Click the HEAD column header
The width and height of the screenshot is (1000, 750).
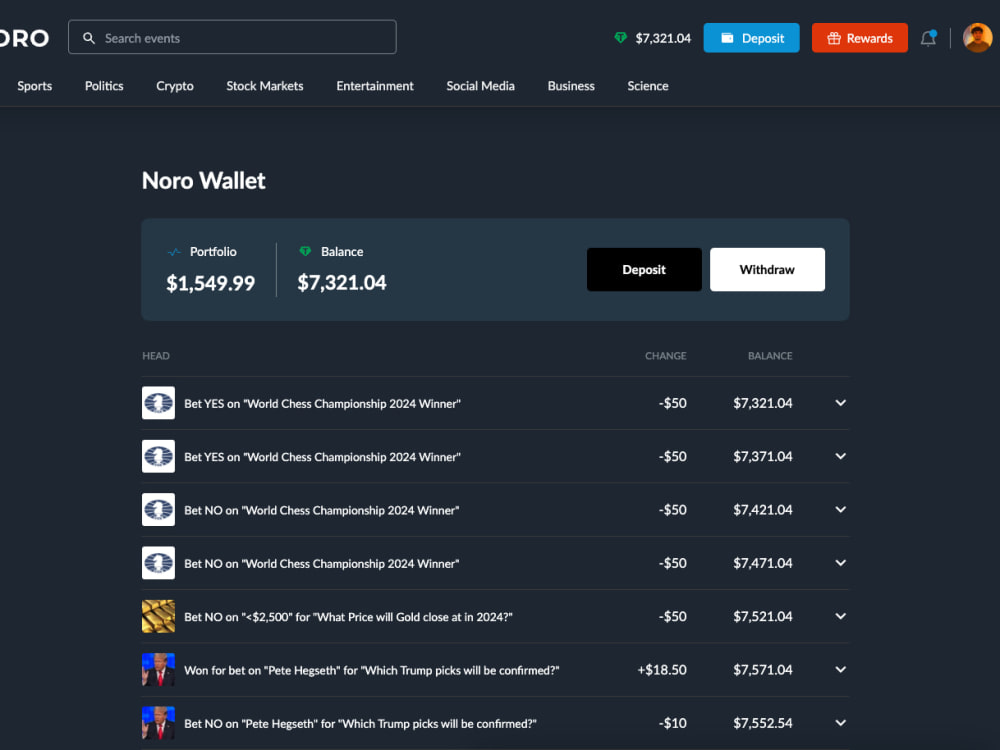coord(156,356)
